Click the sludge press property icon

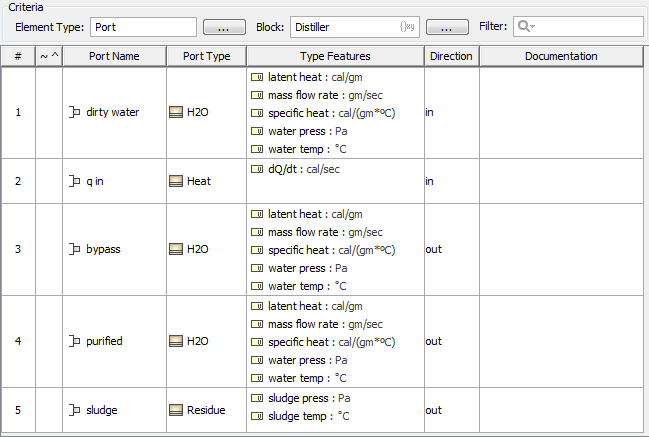[x=256, y=398]
